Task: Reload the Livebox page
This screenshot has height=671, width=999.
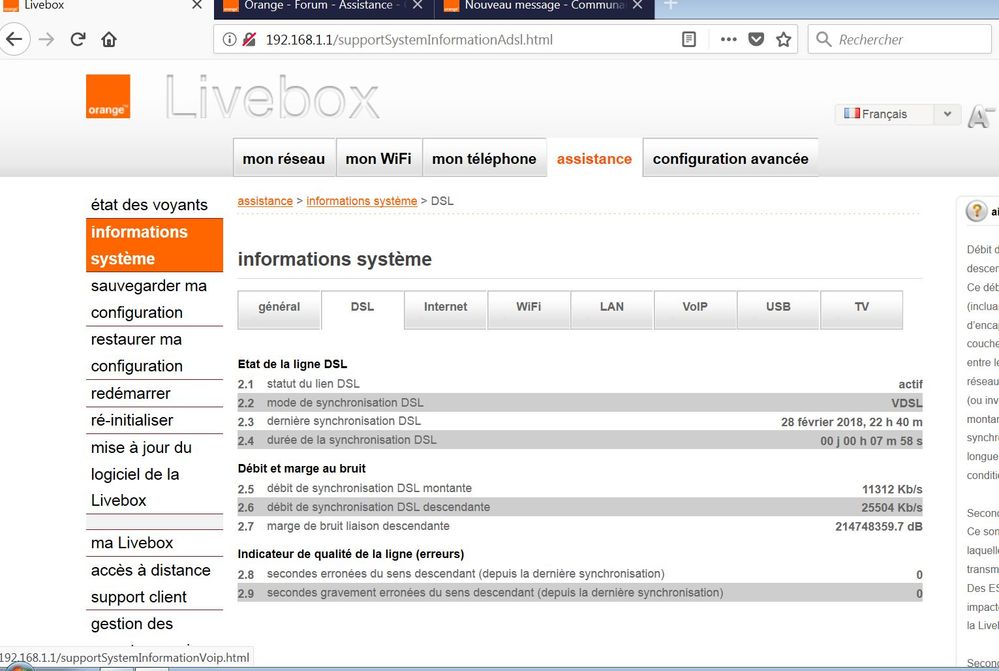Action: point(77,40)
